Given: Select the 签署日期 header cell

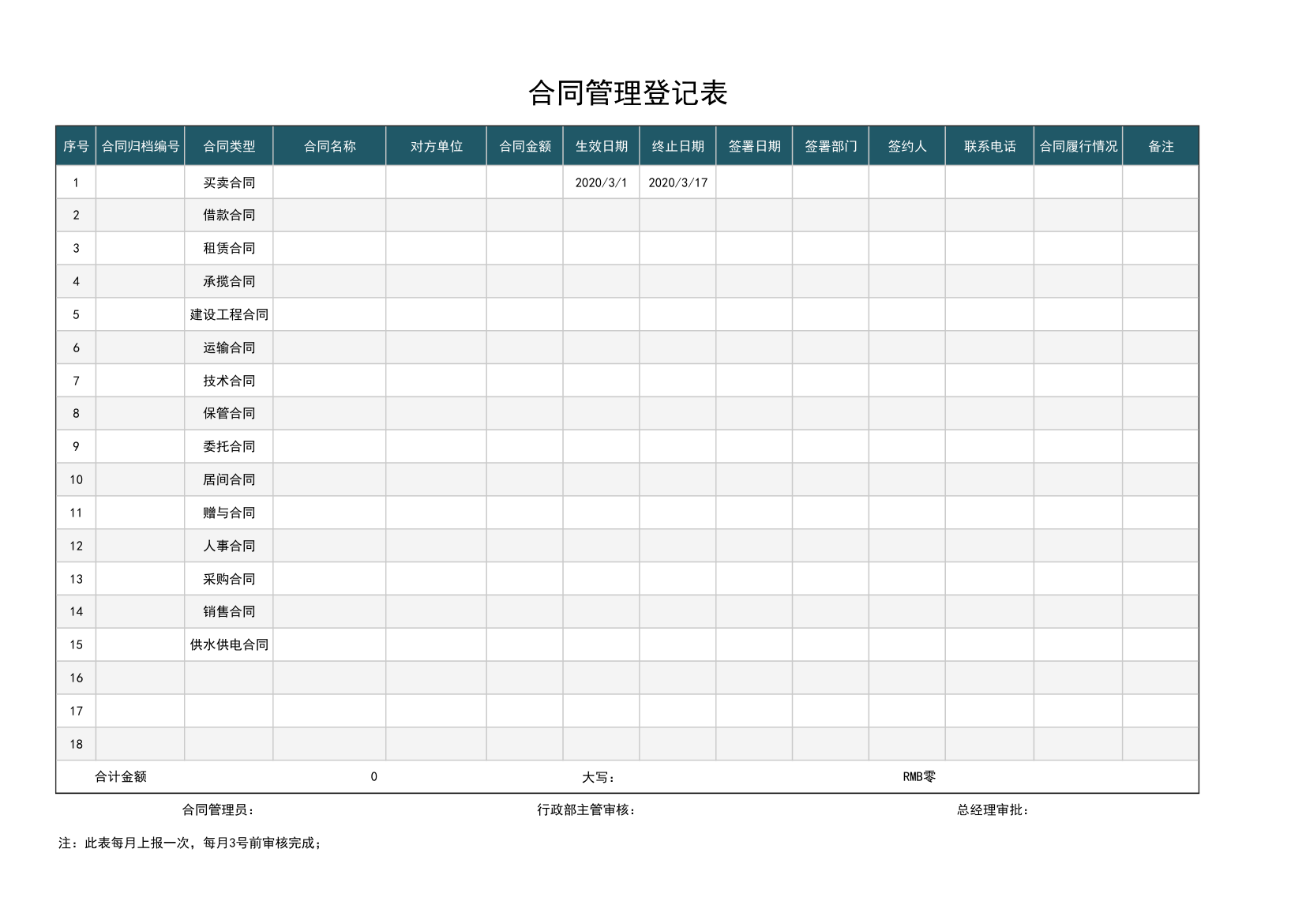Looking at the screenshot, I should click(x=754, y=146).
